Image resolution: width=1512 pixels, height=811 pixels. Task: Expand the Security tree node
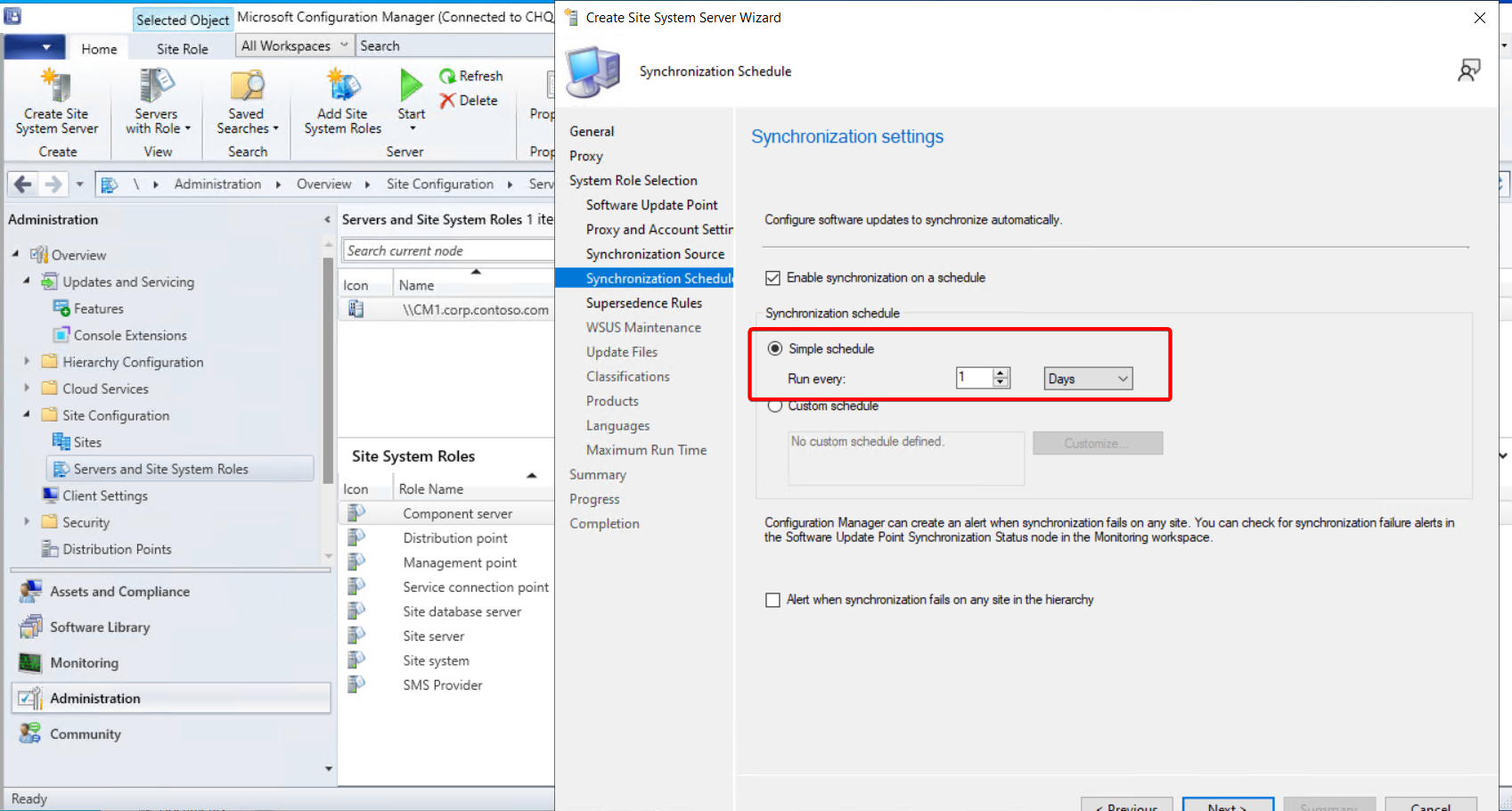coord(26,522)
